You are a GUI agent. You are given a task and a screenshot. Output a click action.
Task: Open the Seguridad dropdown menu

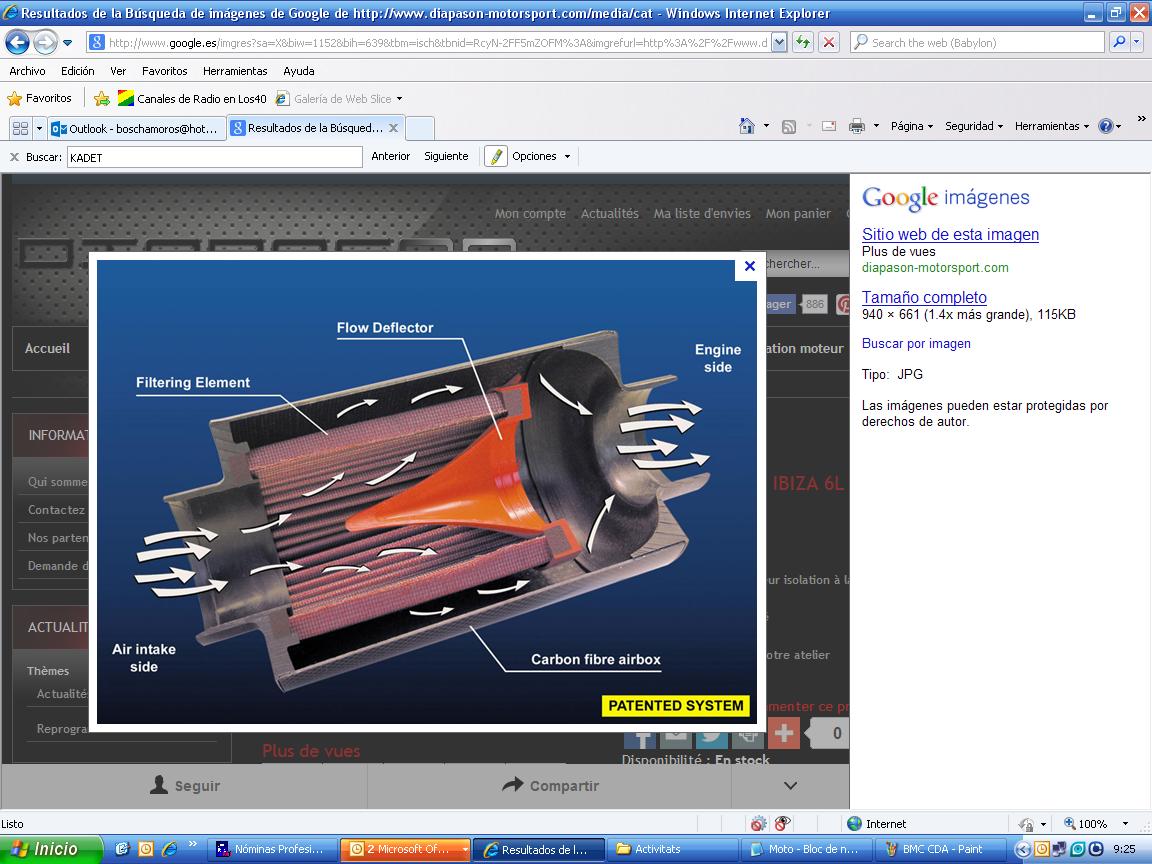974,126
